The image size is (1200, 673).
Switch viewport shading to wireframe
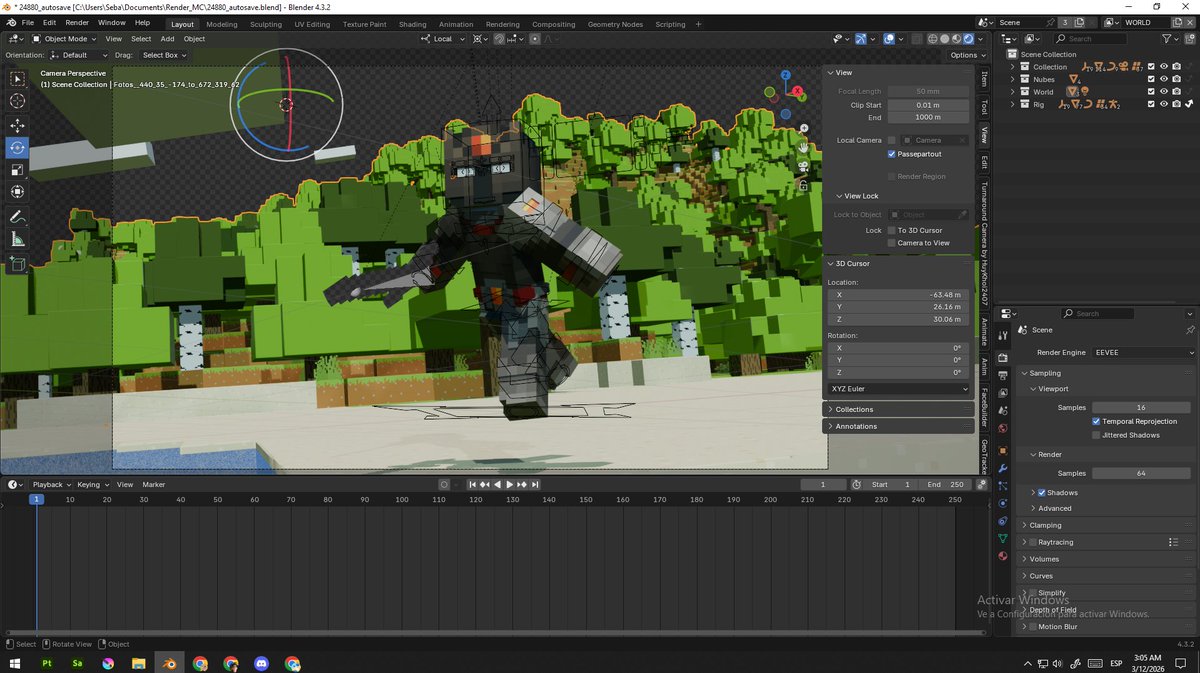932,39
